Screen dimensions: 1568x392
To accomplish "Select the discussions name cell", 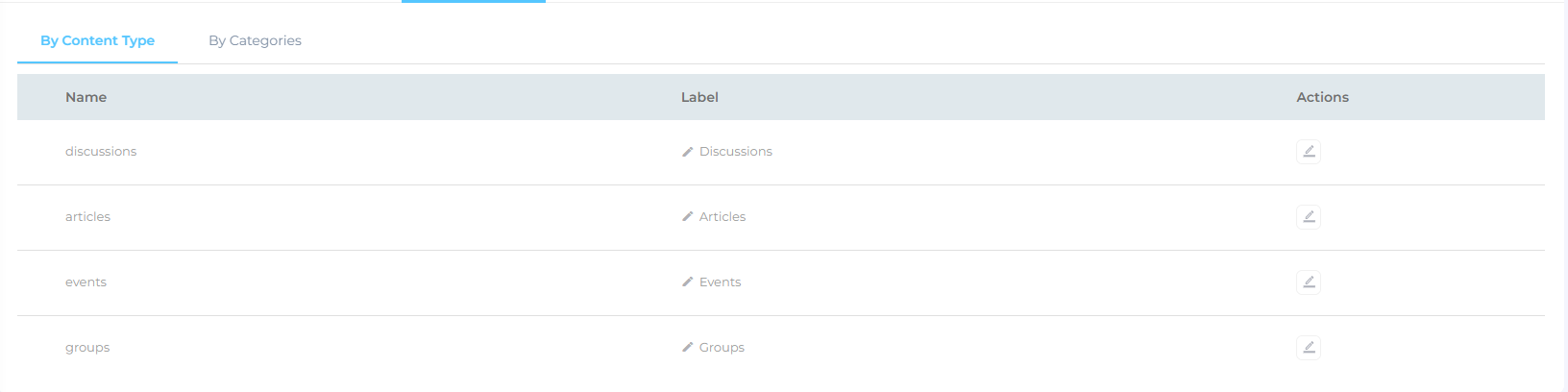I will click(x=101, y=152).
